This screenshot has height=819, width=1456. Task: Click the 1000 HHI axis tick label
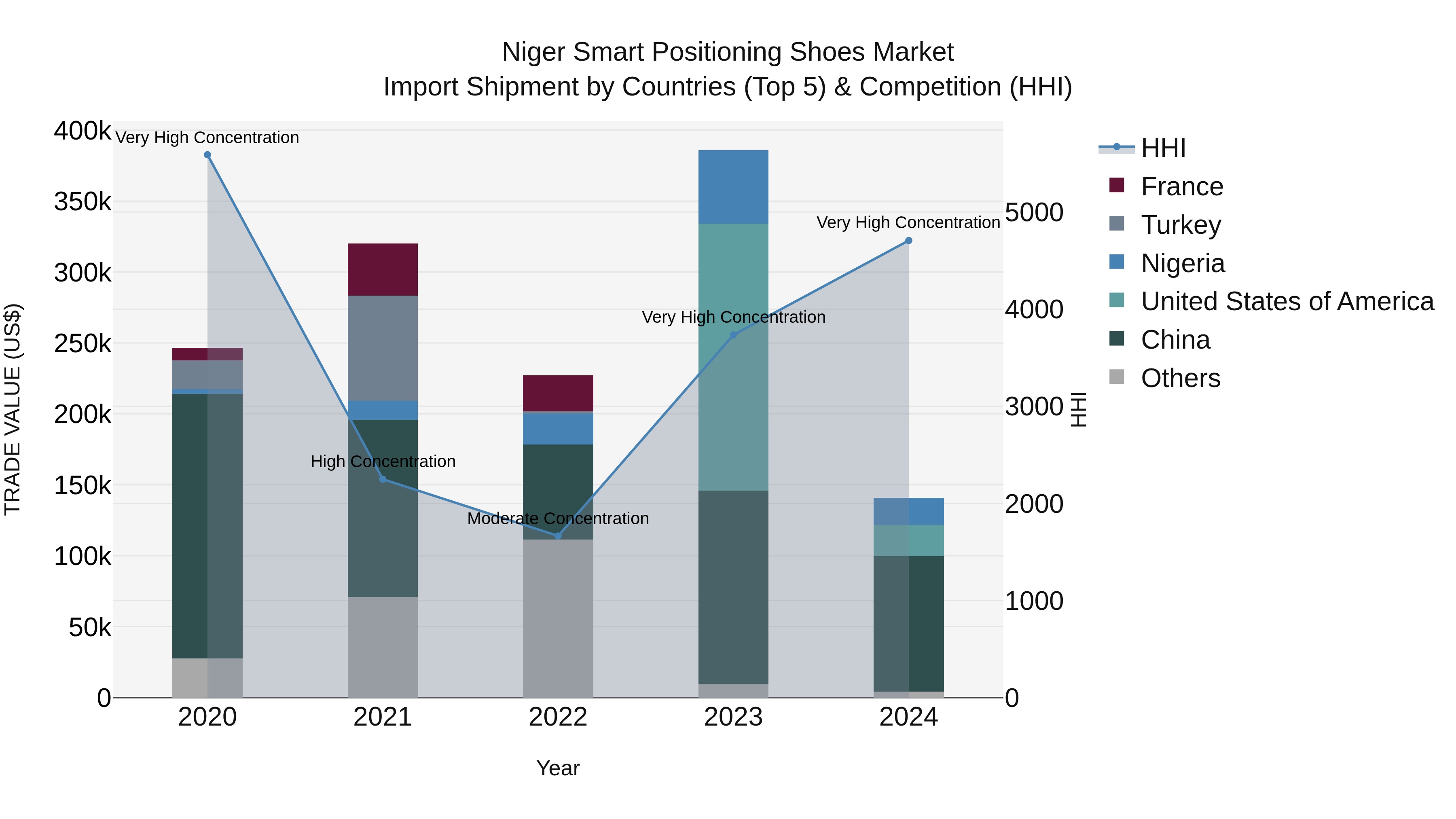click(1034, 601)
